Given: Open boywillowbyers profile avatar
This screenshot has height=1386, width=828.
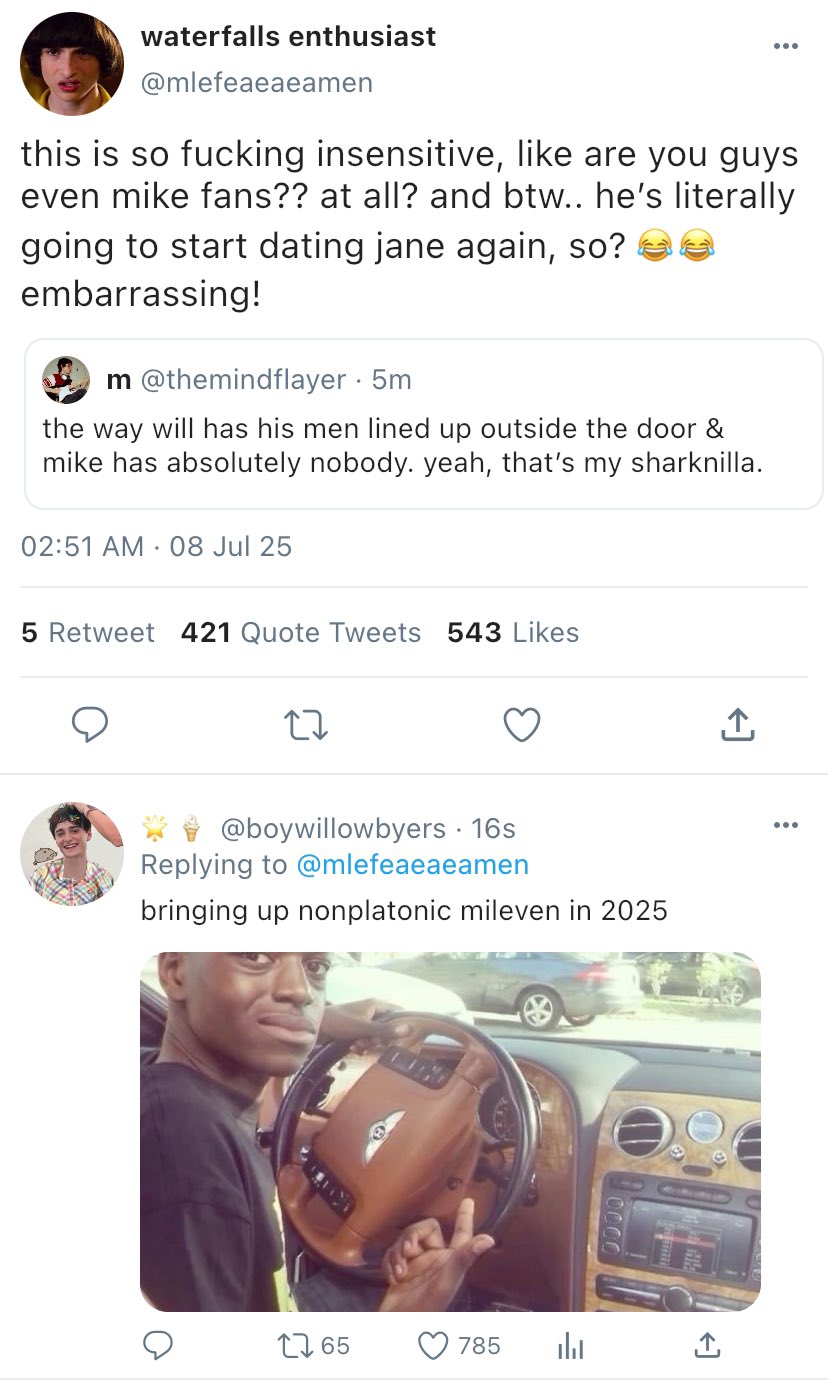Looking at the screenshot, I should click(x=72, y=853).
